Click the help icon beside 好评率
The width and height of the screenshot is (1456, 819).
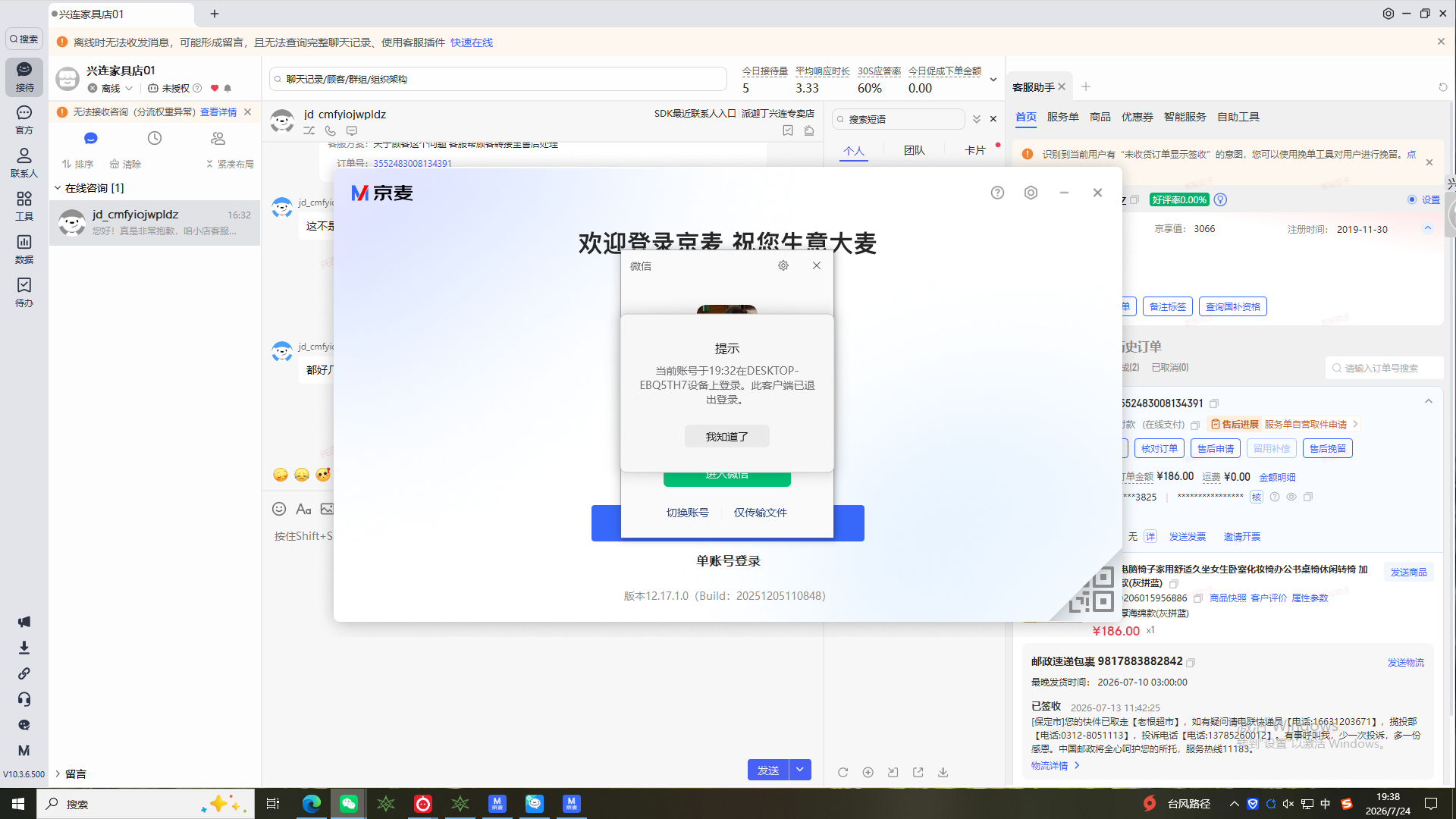point(1220,199)
